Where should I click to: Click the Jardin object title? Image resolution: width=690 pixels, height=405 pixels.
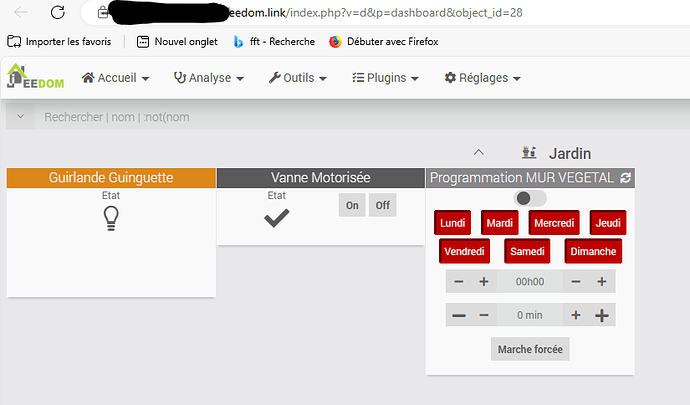(570, 154)
